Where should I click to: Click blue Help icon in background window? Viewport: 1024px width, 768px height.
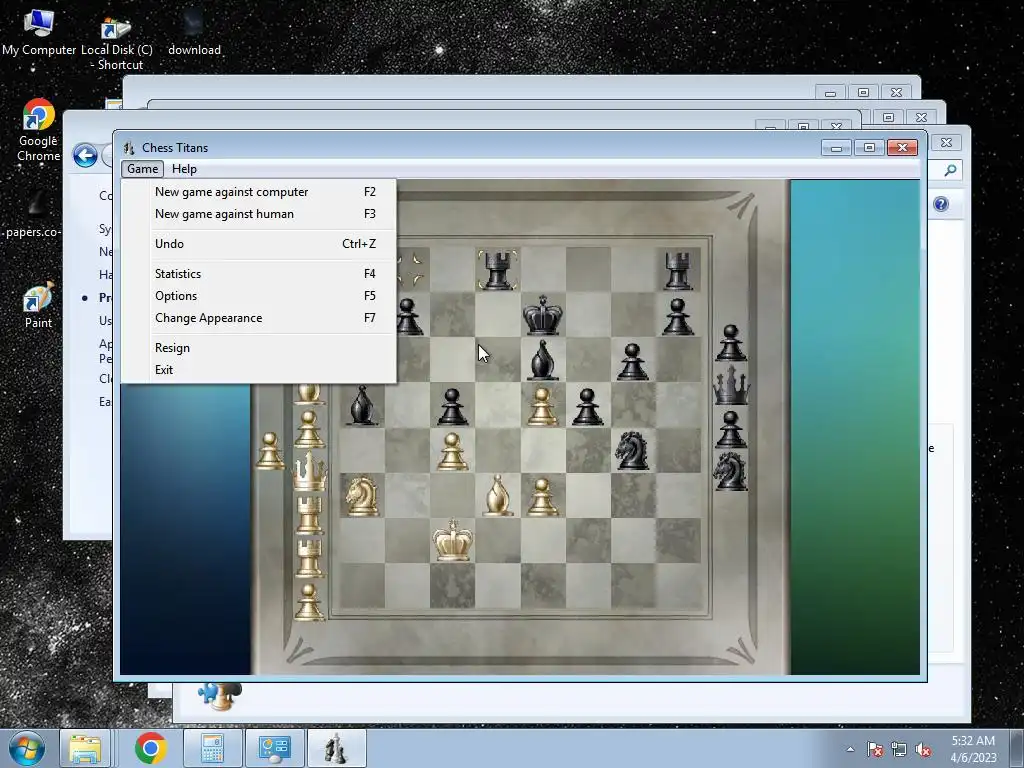click(940, 204)
